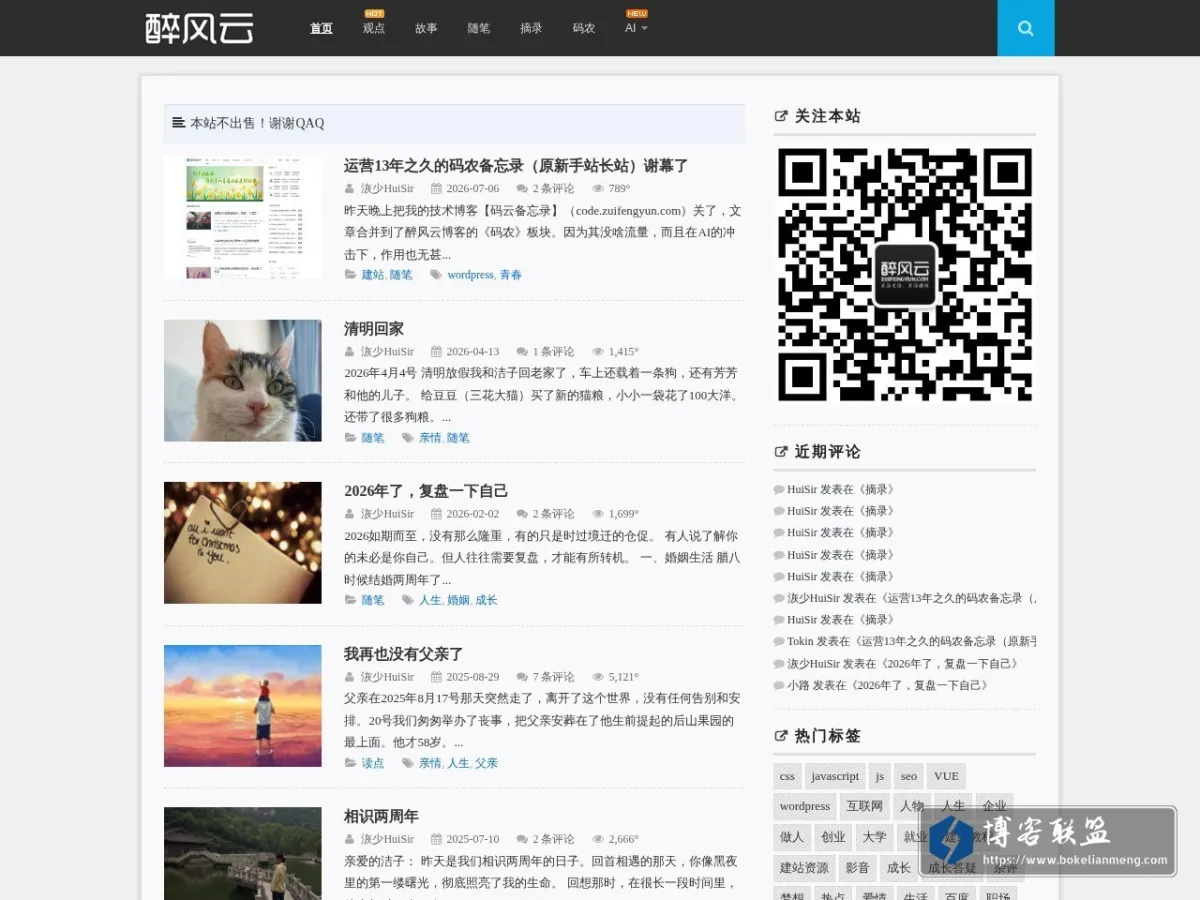Click the icon beside 近期评论 heading
This screenshot has height=900, width=1200.
[x=781, y=452]
